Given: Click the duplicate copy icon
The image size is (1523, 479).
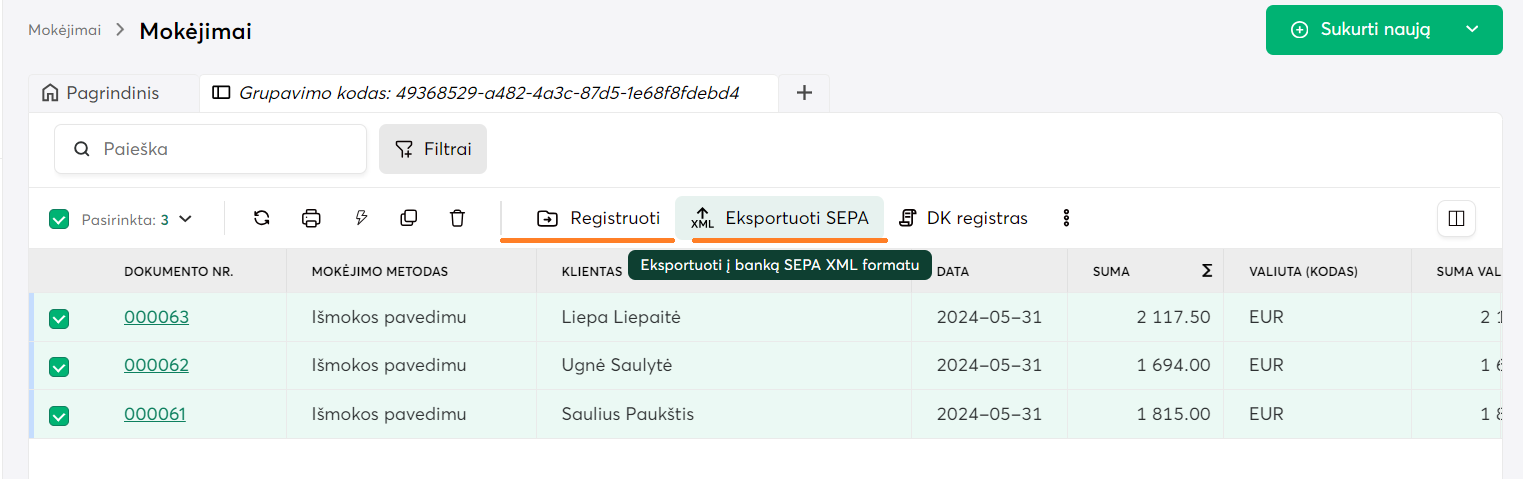Looking at the screenshot, I should (x=408, y=218).
